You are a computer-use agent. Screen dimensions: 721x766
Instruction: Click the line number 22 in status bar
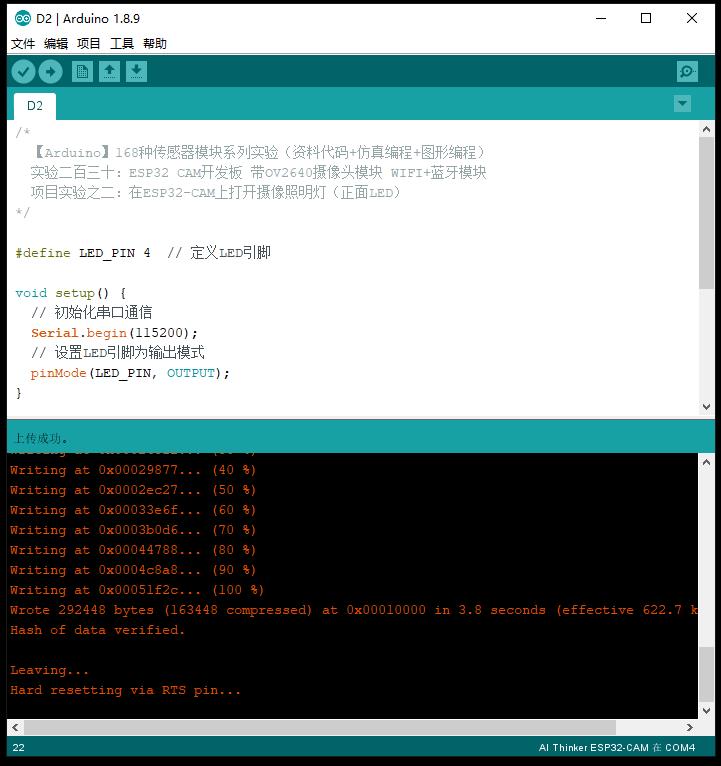pos(19,747)
